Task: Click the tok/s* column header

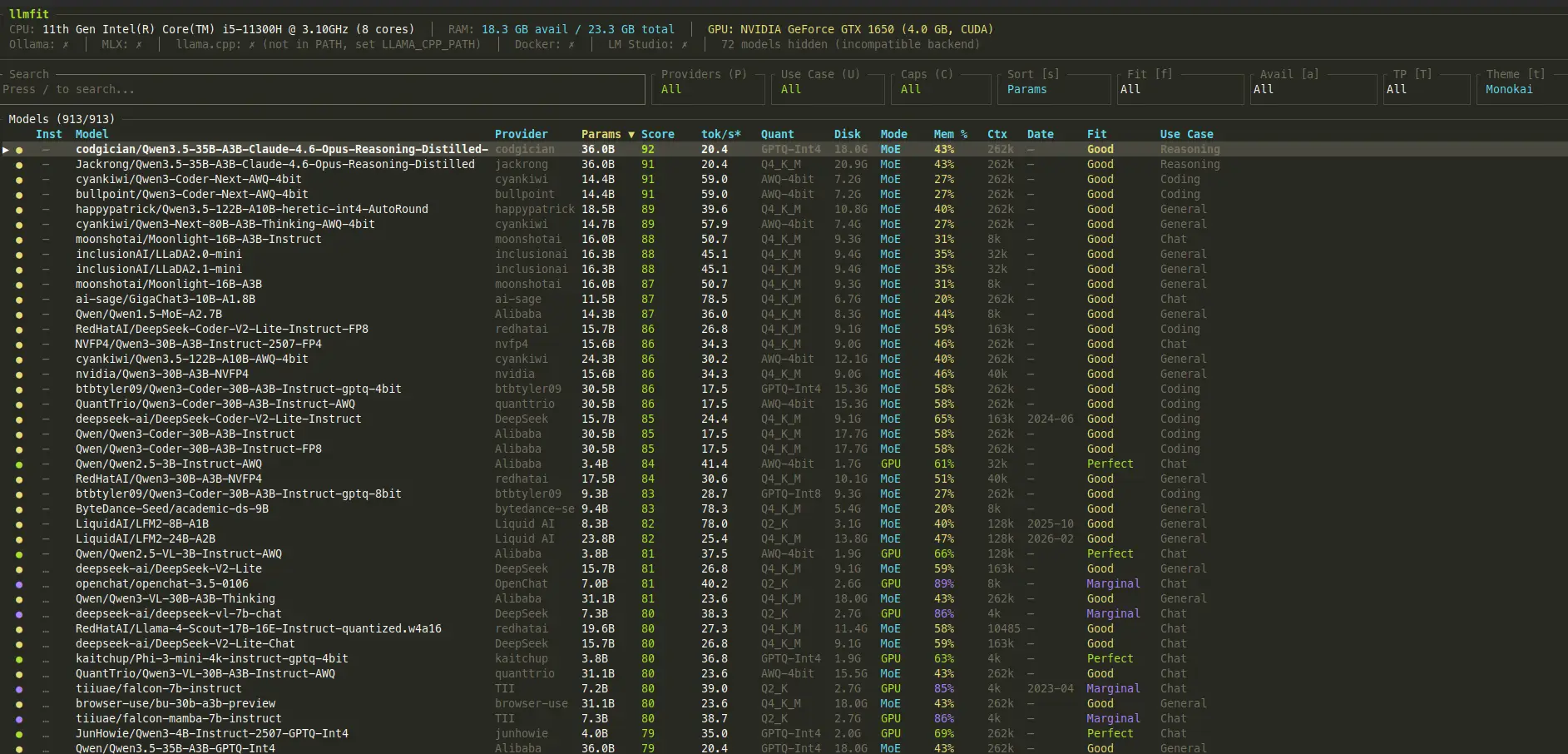Action: tap(720, 134)
